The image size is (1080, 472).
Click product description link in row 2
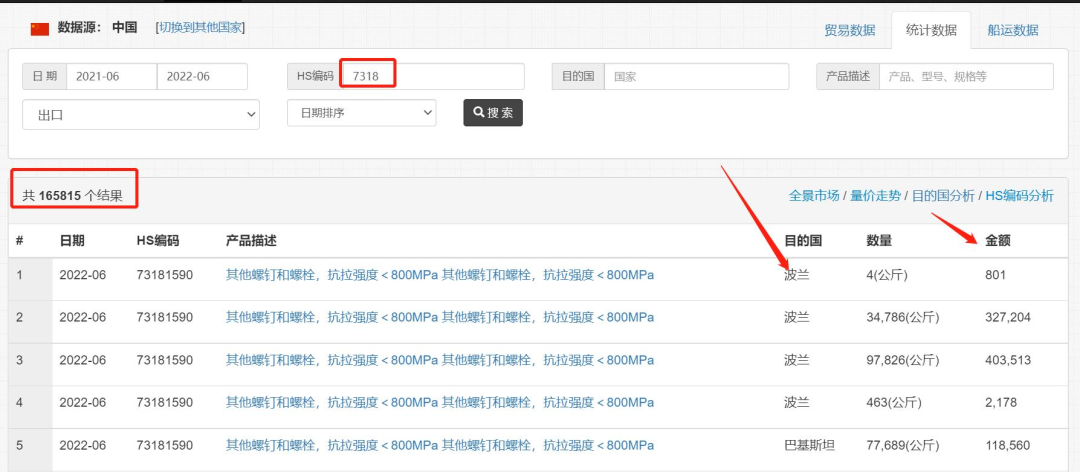(440, 318)
